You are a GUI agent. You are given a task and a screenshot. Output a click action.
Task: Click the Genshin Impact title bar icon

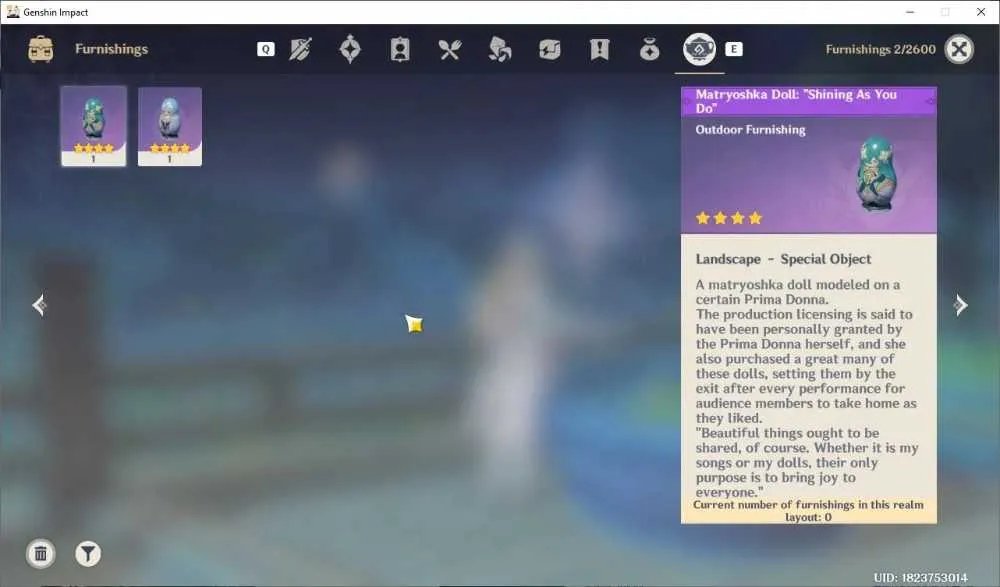click(13, 11)
